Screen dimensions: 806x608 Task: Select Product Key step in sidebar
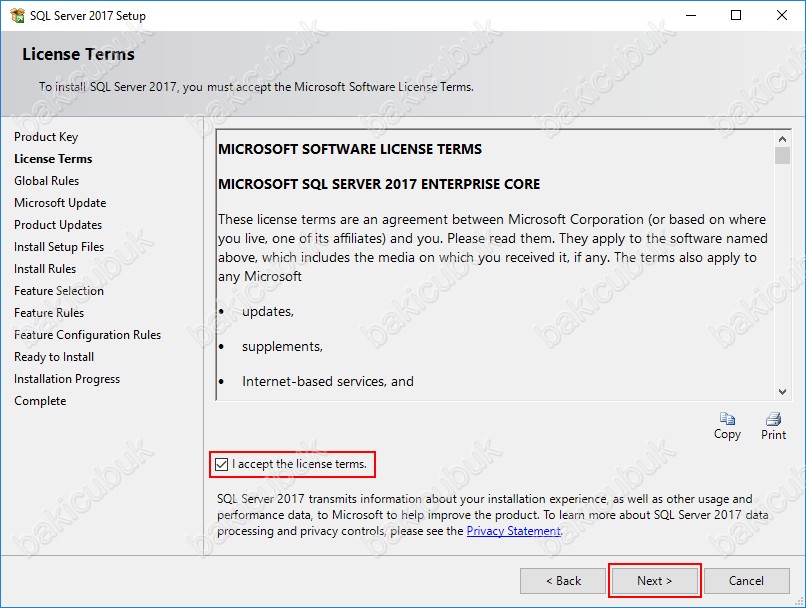(x=46, y=137)
